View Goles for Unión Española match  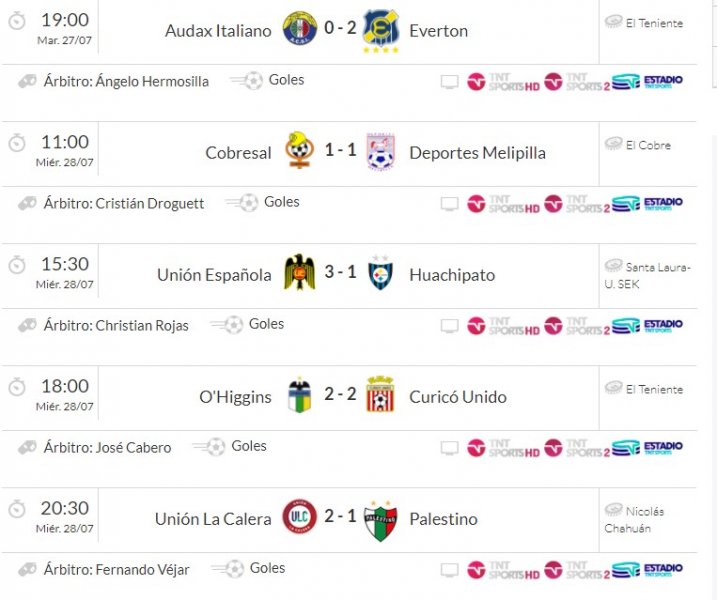266,324
